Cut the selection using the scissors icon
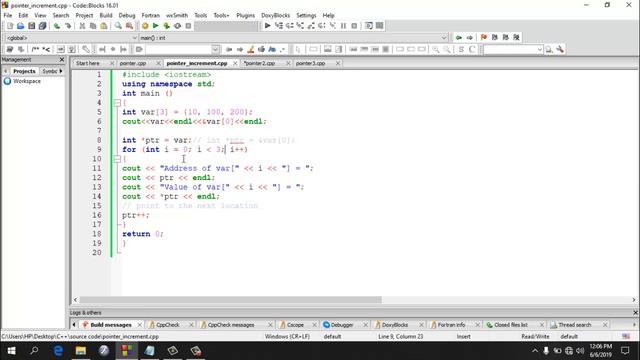Screen dimensions: 640x360 82,26
